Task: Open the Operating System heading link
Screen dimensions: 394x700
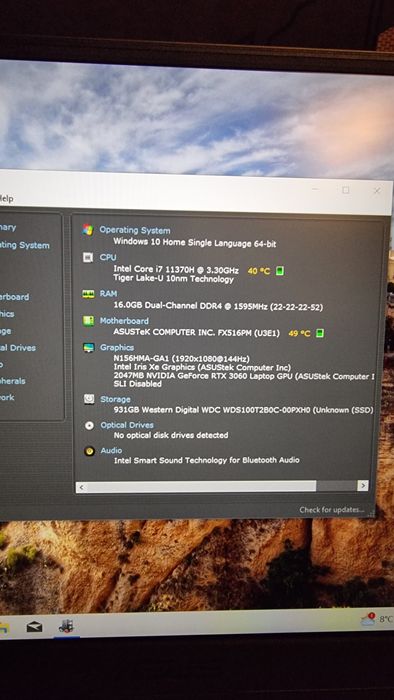Action: [x=135, y=230]
